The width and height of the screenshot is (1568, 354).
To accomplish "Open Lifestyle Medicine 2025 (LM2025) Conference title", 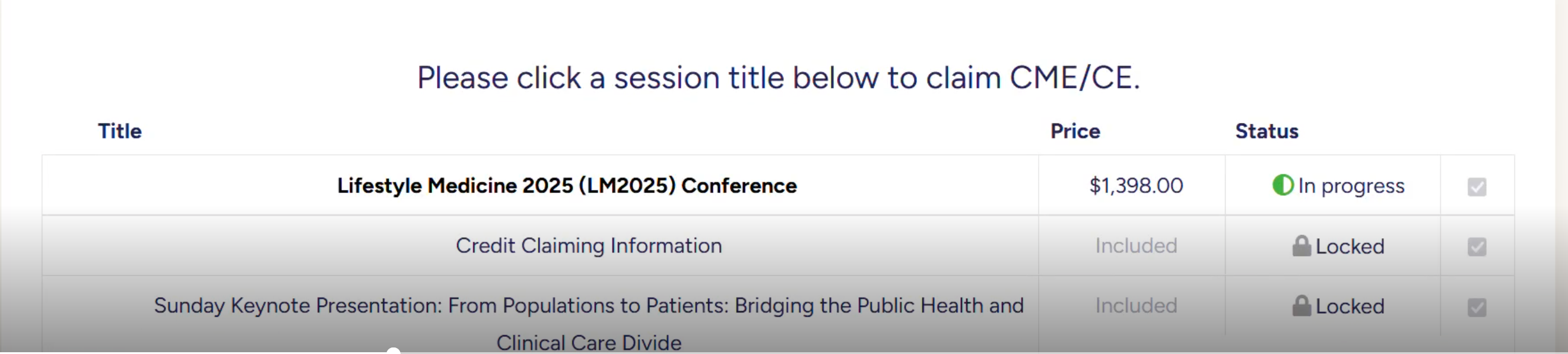I will 567,185.
